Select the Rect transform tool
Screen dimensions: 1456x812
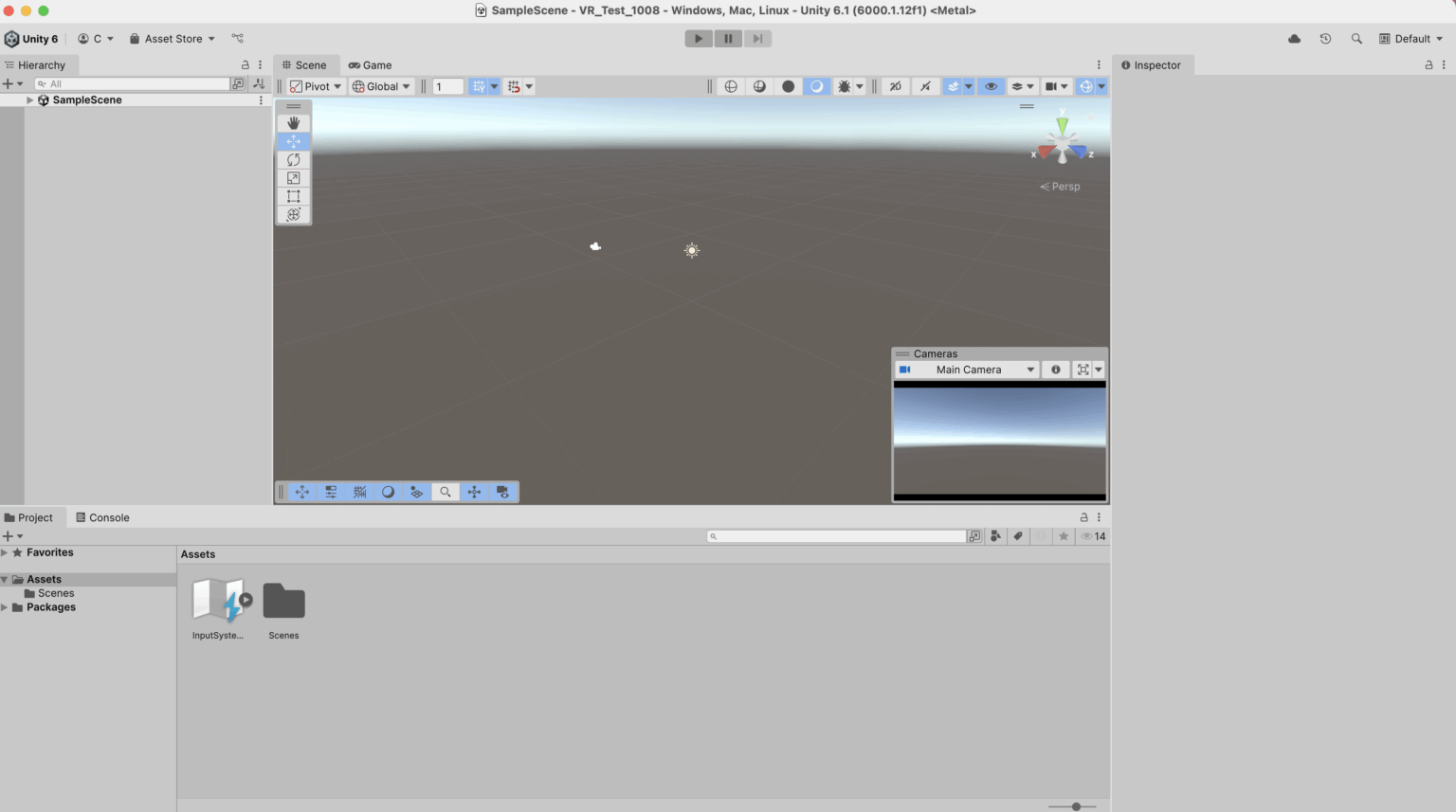(293, 196)
